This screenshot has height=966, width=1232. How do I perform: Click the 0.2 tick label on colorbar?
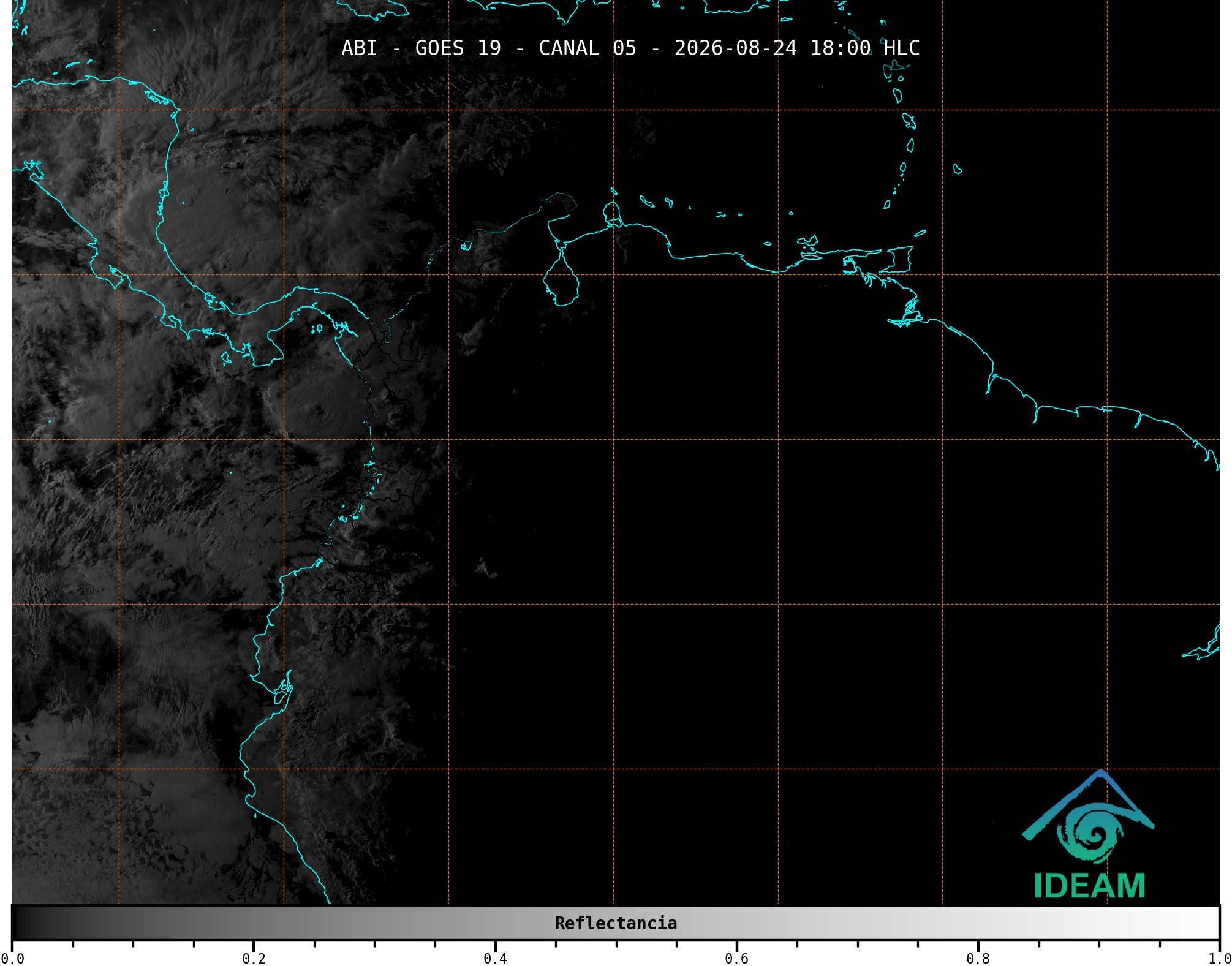254,959
